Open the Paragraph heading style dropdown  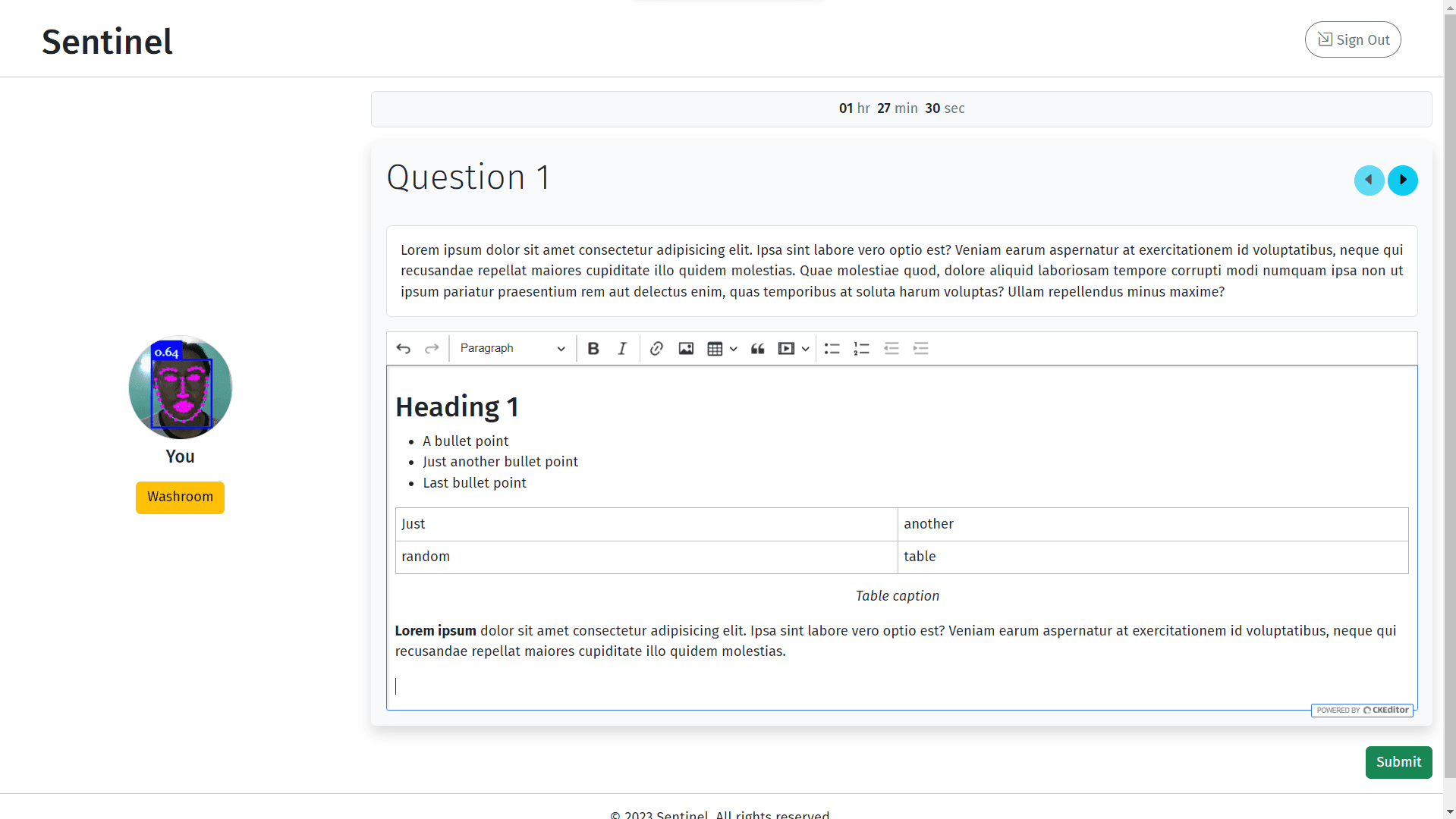[512, 349]
